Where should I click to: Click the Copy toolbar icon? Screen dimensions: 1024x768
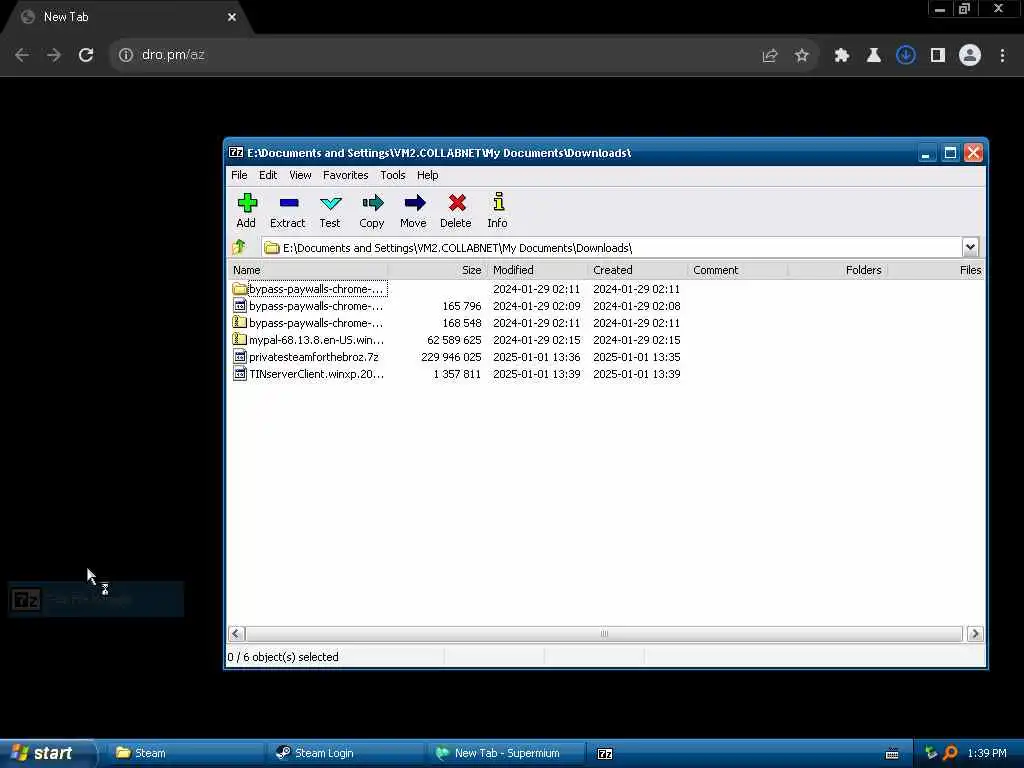[372, 202]
